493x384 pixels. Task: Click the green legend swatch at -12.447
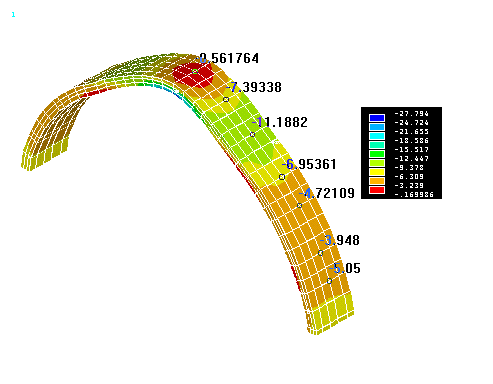point(377,154)
